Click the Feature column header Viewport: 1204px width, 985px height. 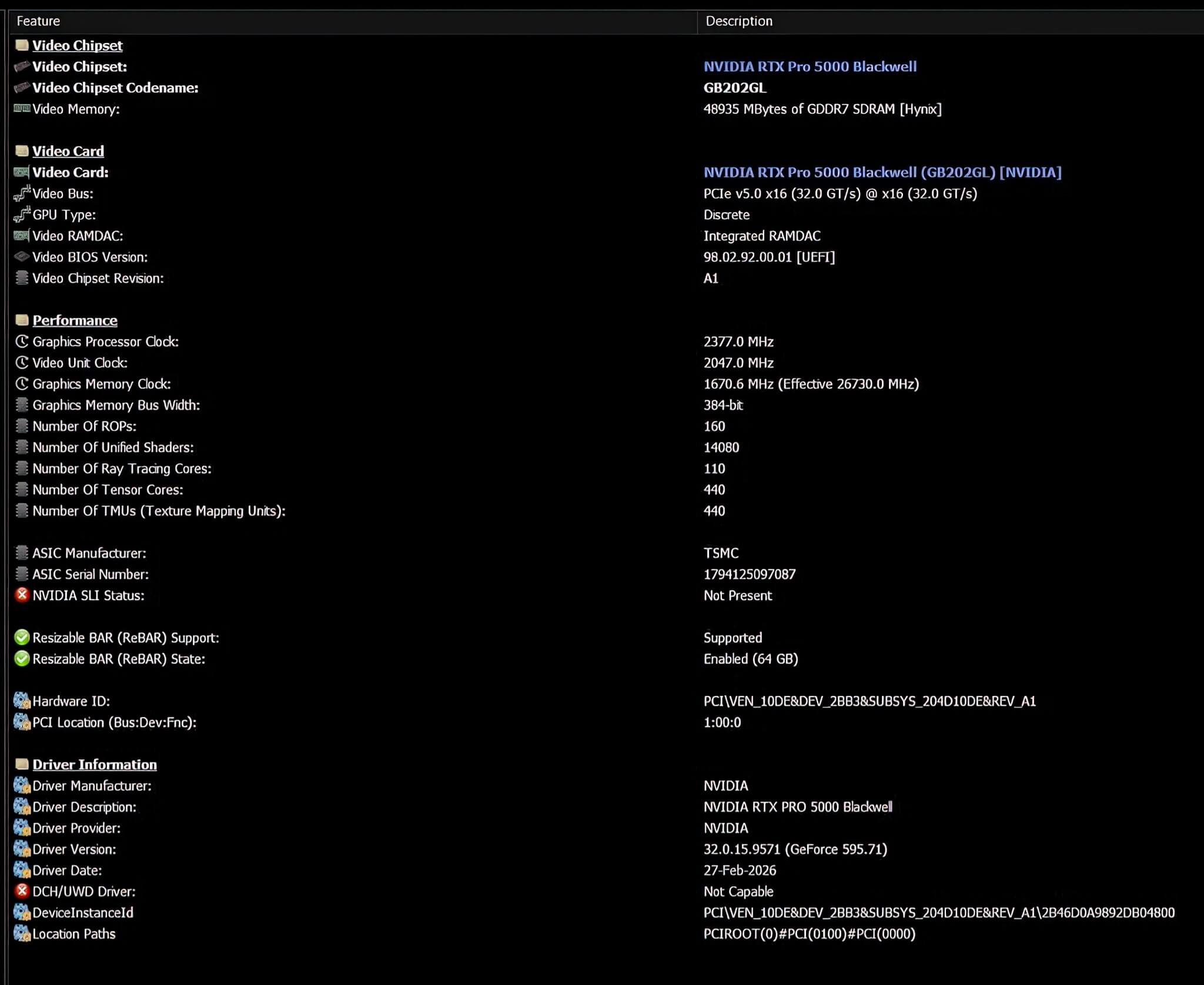click(38, 21)
